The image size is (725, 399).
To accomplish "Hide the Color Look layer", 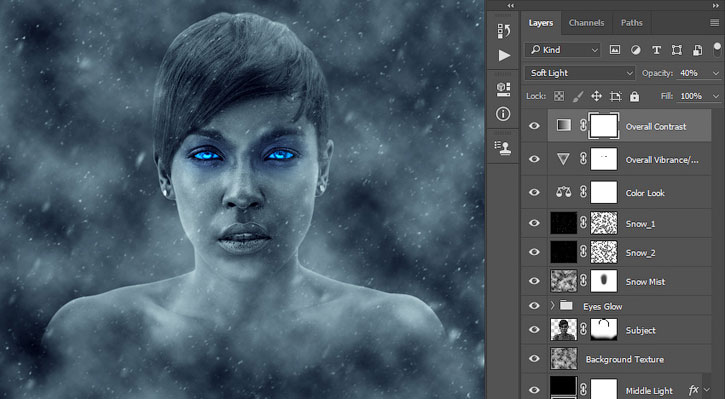I will pyautogui.click(x=534, y=192).
